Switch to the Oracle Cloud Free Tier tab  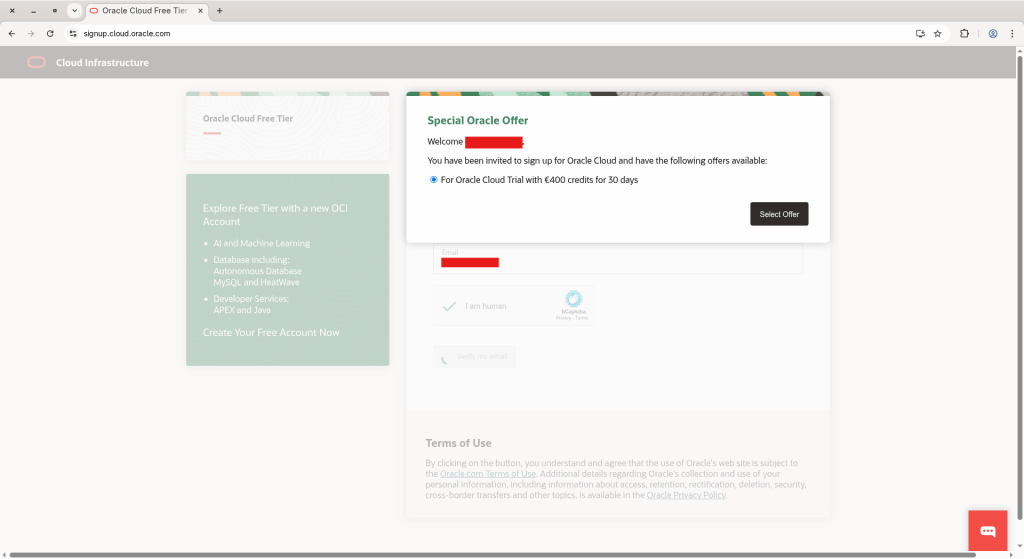tap(144, 10)
